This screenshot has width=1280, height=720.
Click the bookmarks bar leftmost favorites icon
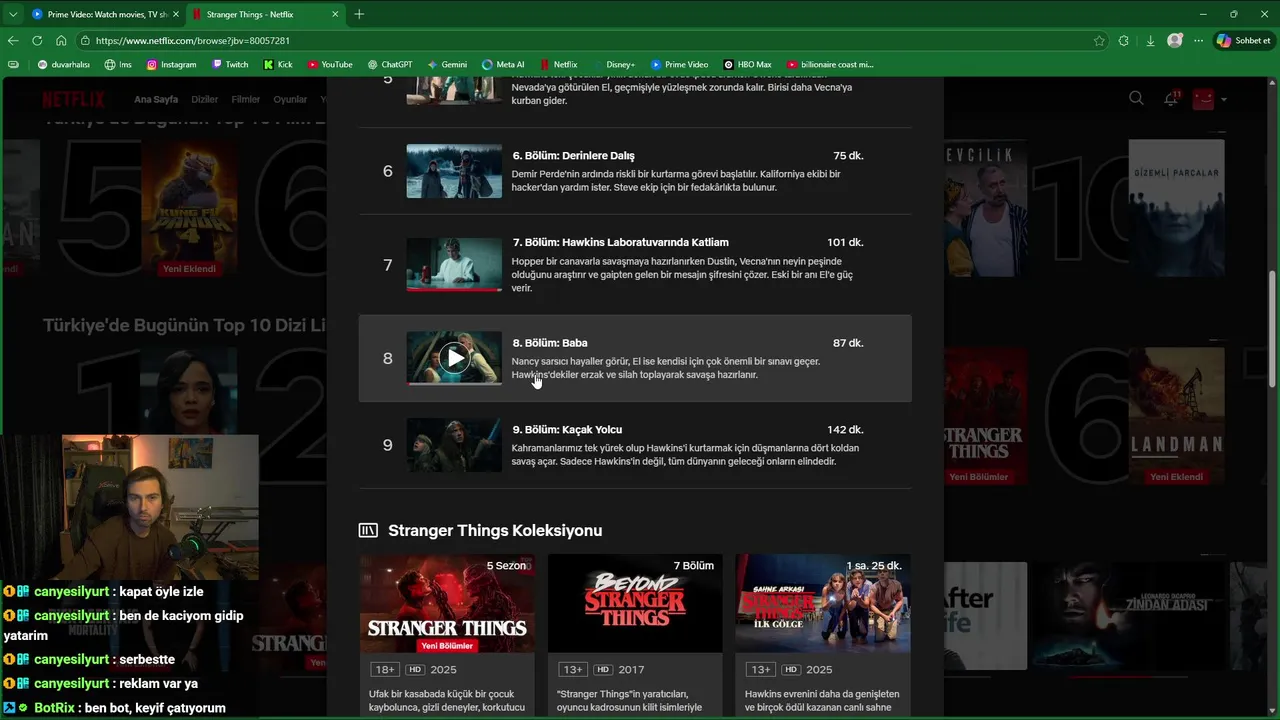point(13,64)
